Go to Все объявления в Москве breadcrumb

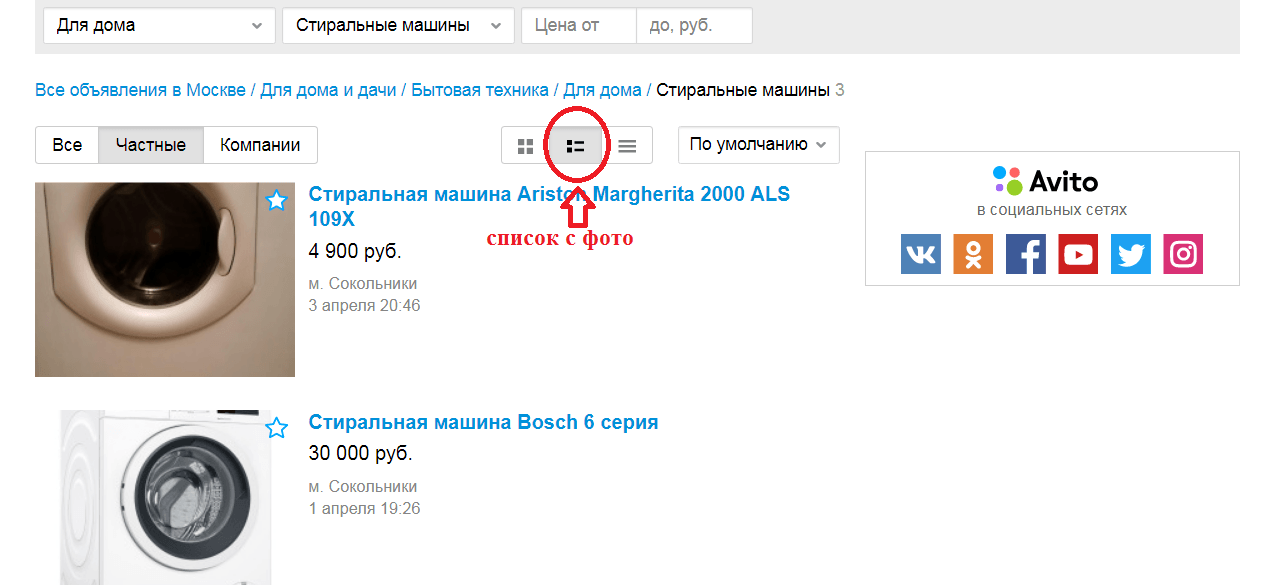pyautogui.click(x=140, y=90)
